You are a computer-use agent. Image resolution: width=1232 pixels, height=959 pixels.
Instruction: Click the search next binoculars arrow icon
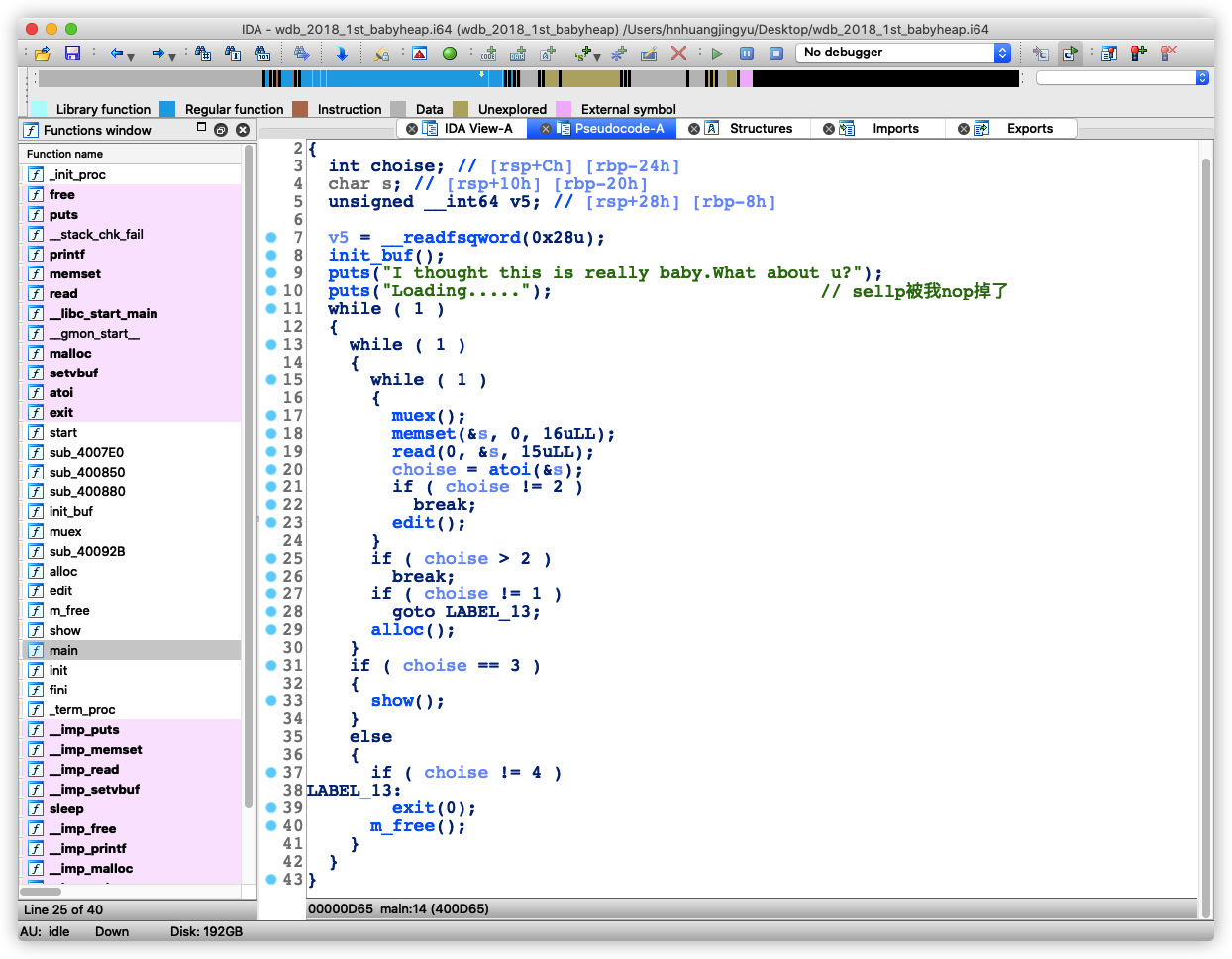coord(302,53)
